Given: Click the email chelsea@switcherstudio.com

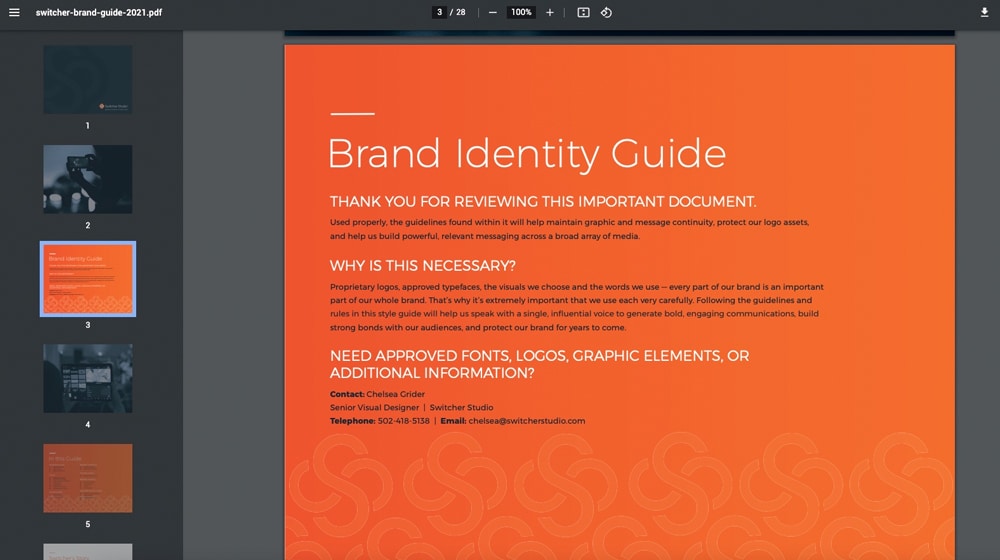Looking at the screenshot, I should (527, 421).
